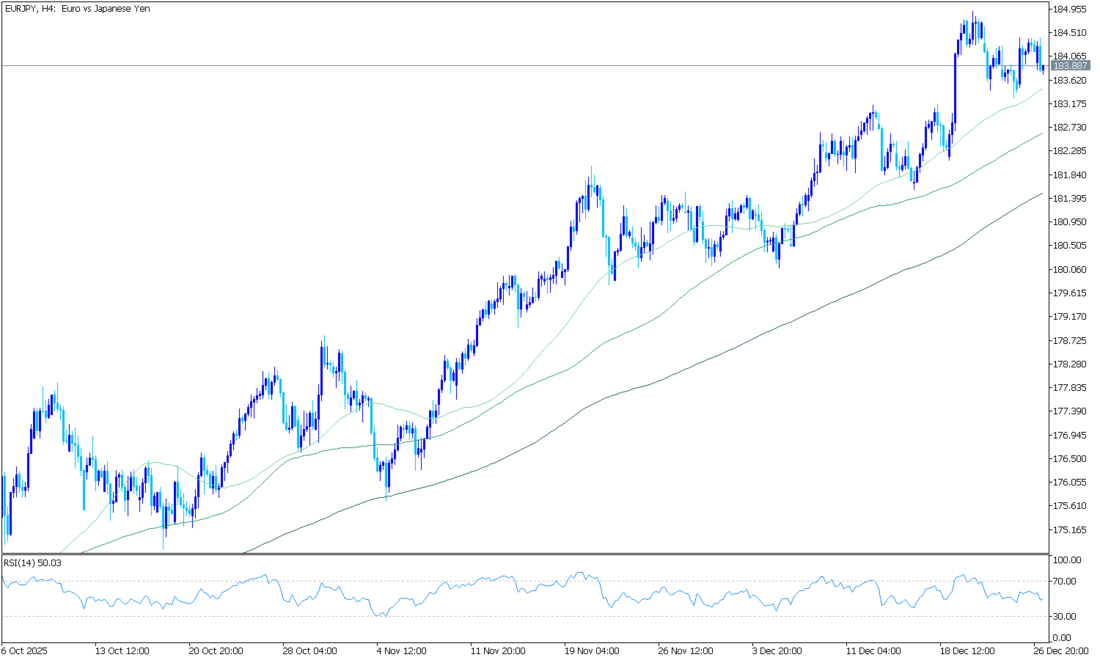Select the RSI 100.00 scale label
This screenshot has width=1100, height=660.
[x=1068, y=561]
